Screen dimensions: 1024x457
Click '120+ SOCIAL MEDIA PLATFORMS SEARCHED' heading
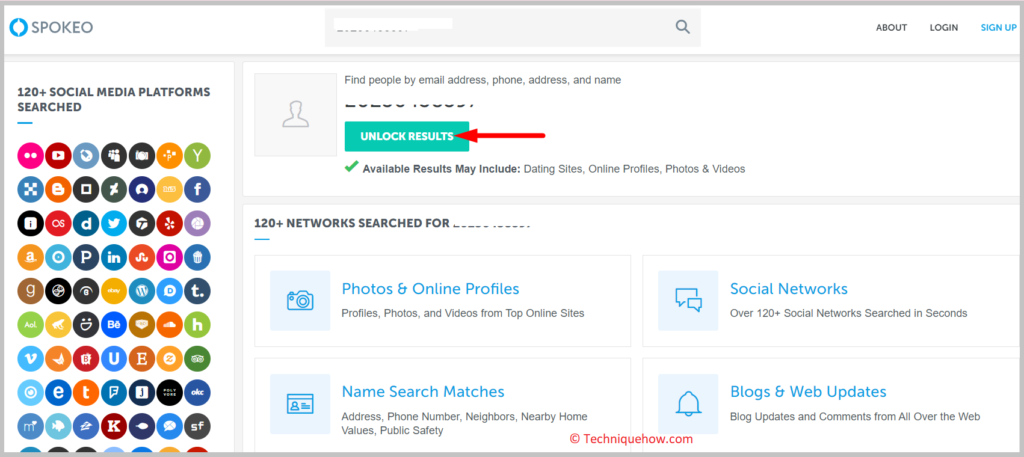(x=114, y=99)
